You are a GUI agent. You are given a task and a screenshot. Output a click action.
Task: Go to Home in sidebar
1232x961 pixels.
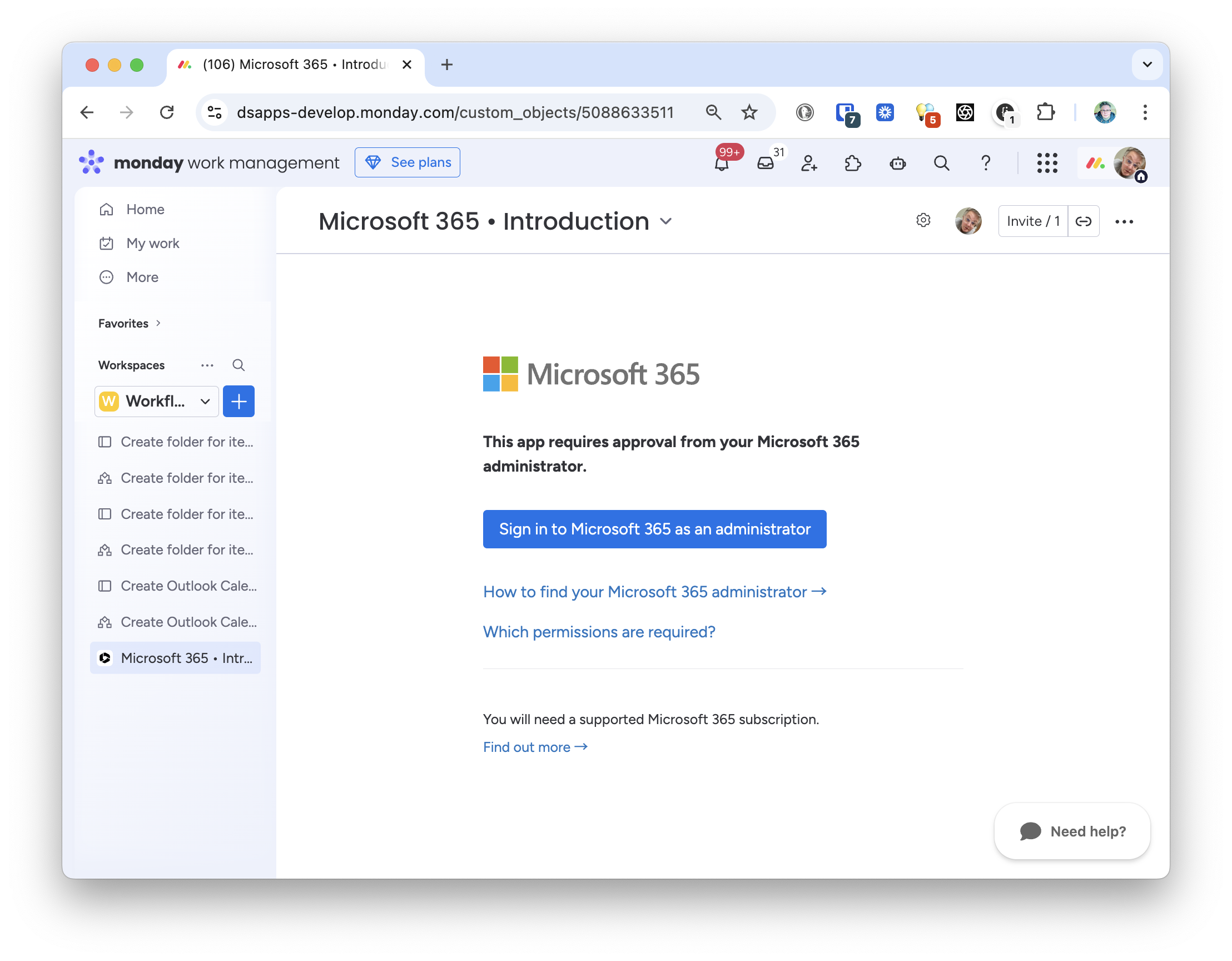tap(145, 209)
